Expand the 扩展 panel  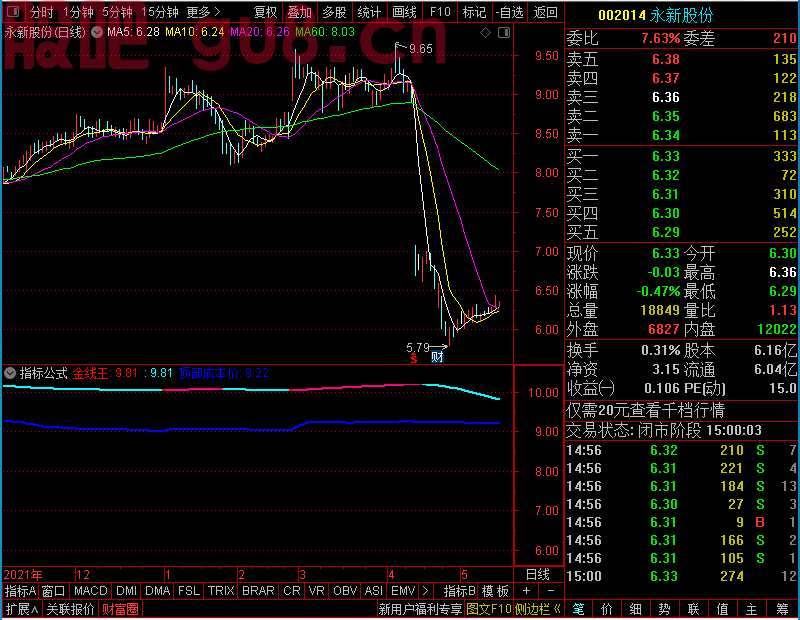[x=22, y=609]
